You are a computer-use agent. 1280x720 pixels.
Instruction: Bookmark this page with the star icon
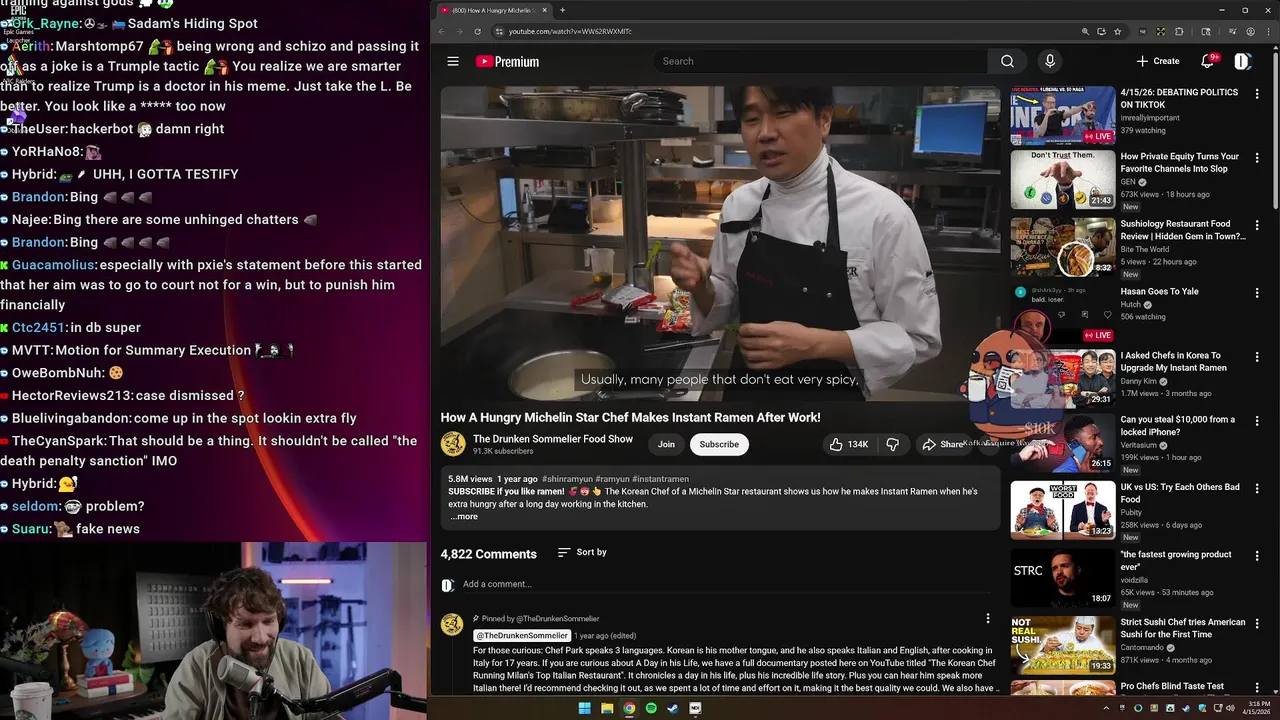click(x=1117, y=31)
